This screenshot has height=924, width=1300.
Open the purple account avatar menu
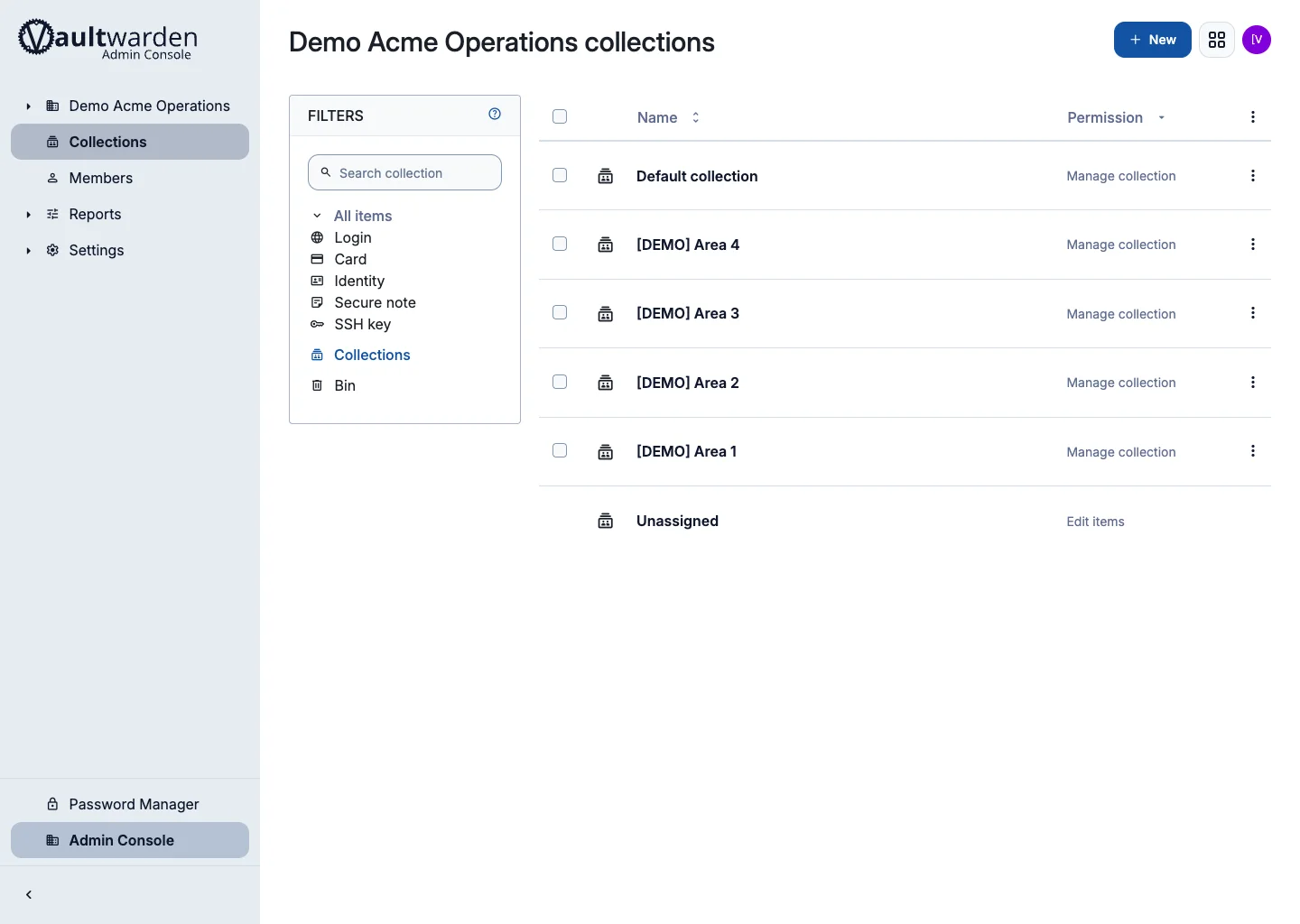[1257, 40]
